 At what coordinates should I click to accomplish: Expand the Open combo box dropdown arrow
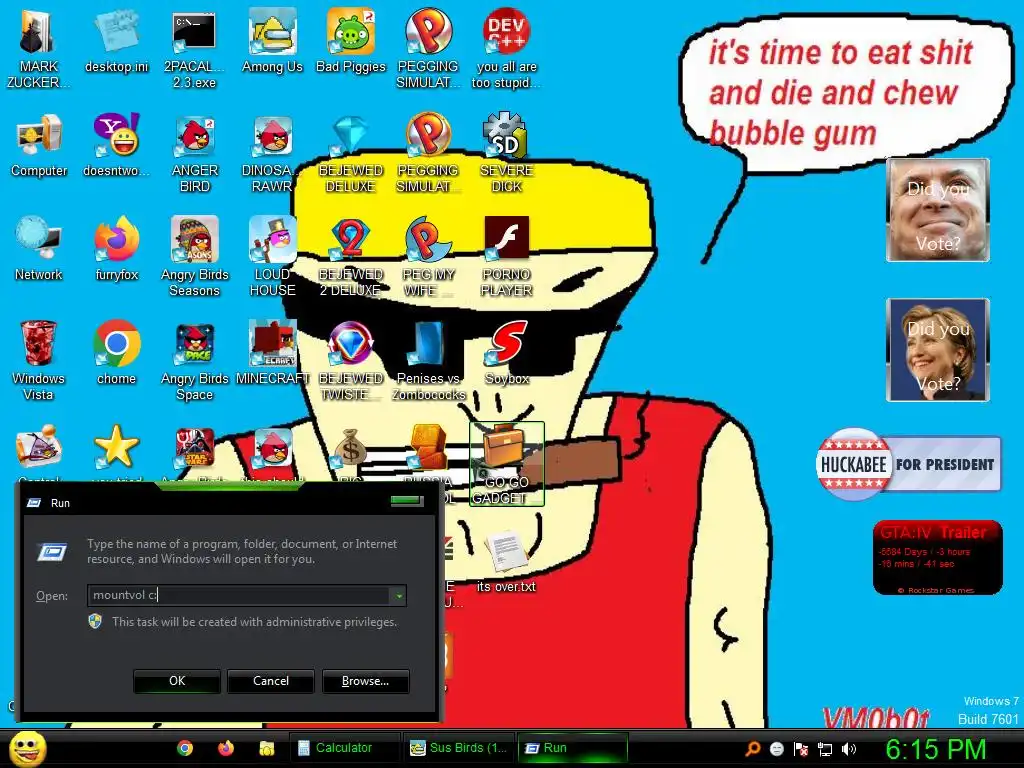coord(398,595)
